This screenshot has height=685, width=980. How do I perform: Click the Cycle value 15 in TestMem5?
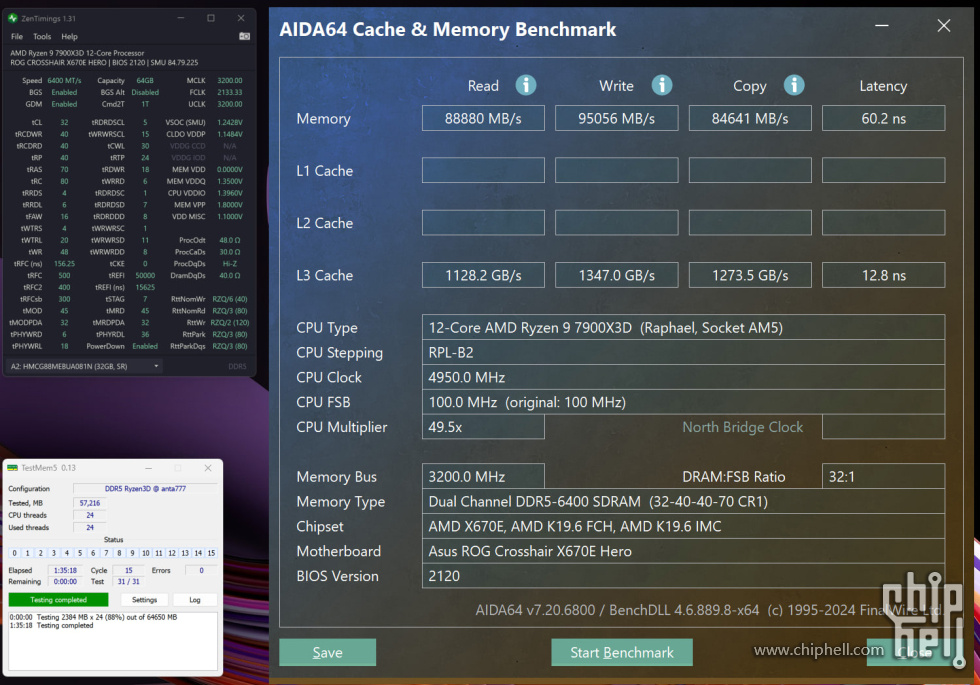coord(129,571)
